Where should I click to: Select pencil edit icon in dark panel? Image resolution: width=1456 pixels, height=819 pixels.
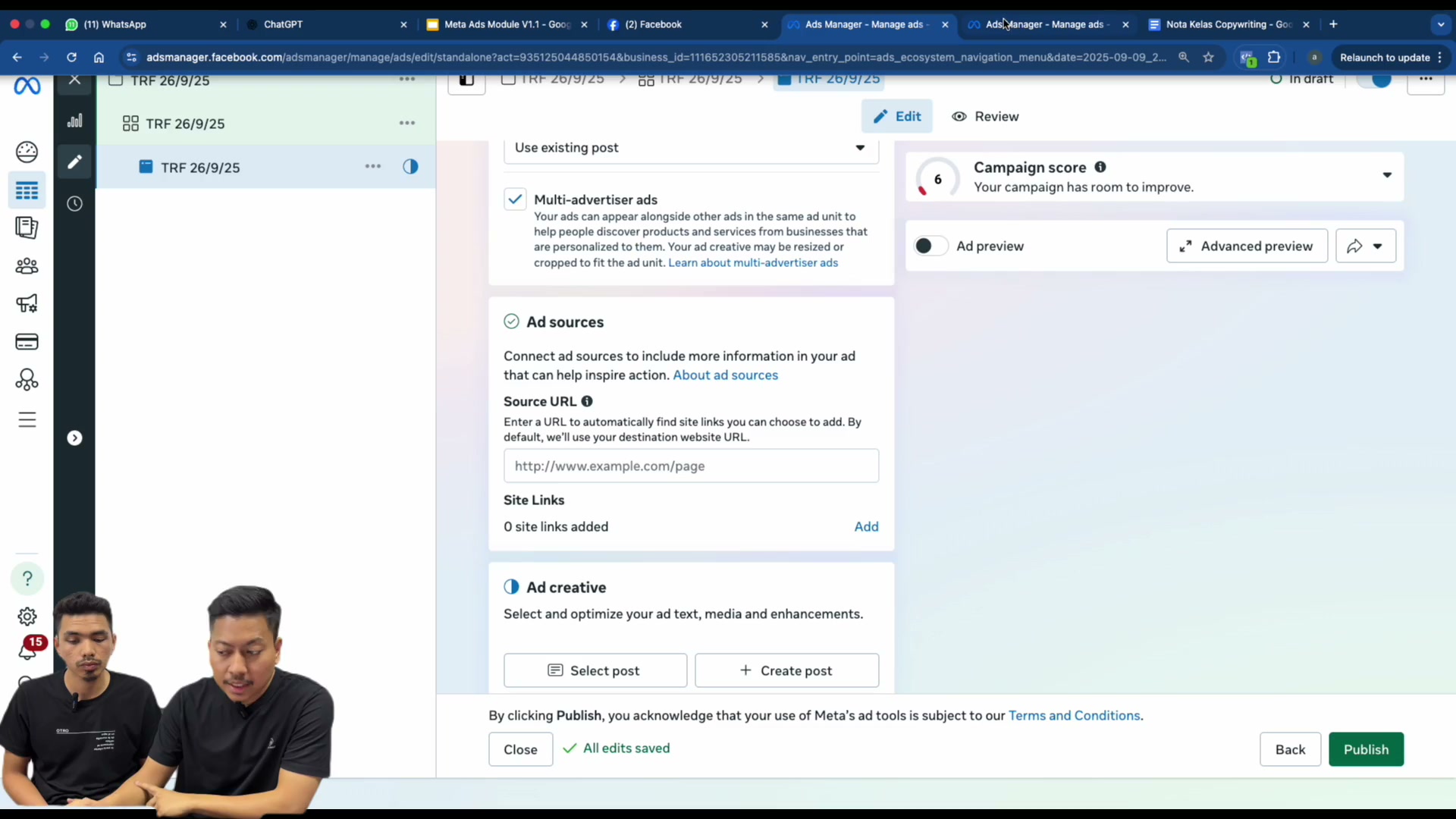74,162
